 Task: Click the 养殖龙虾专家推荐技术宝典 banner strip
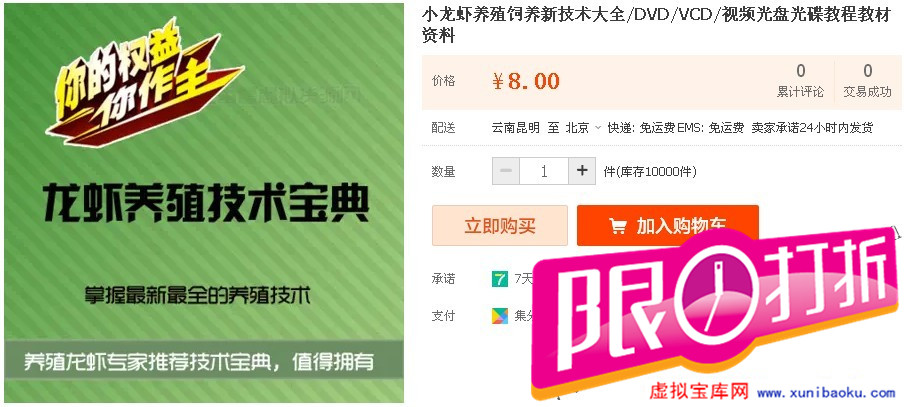pyautogui.click(x=204, y=361)
